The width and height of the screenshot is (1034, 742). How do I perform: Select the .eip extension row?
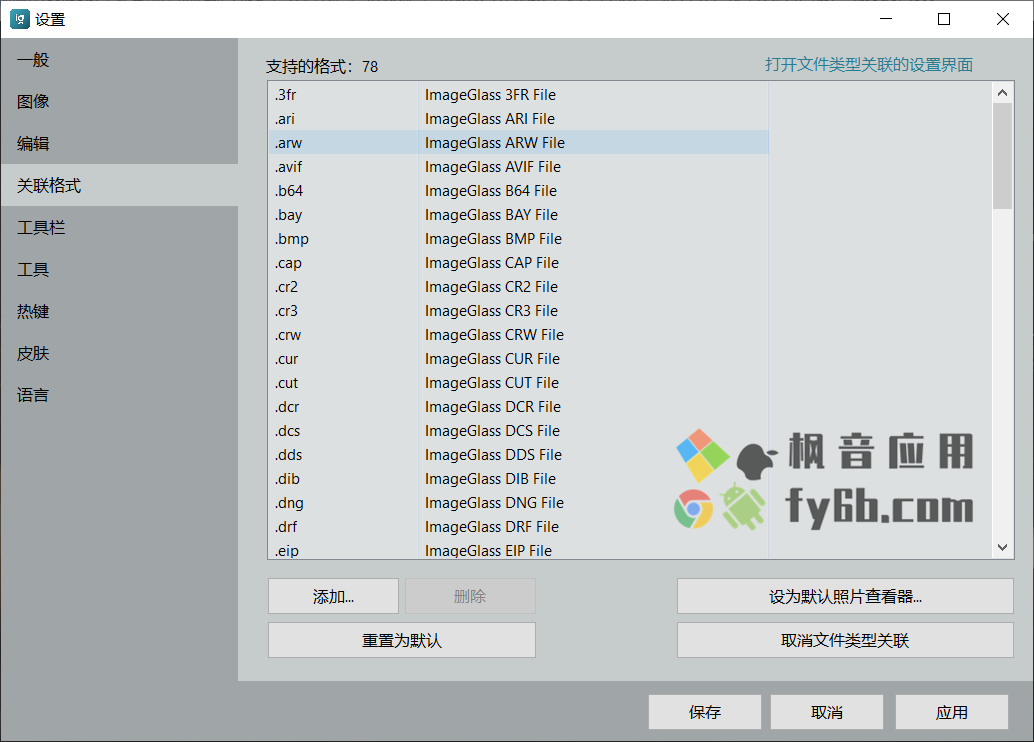(518, 549)
